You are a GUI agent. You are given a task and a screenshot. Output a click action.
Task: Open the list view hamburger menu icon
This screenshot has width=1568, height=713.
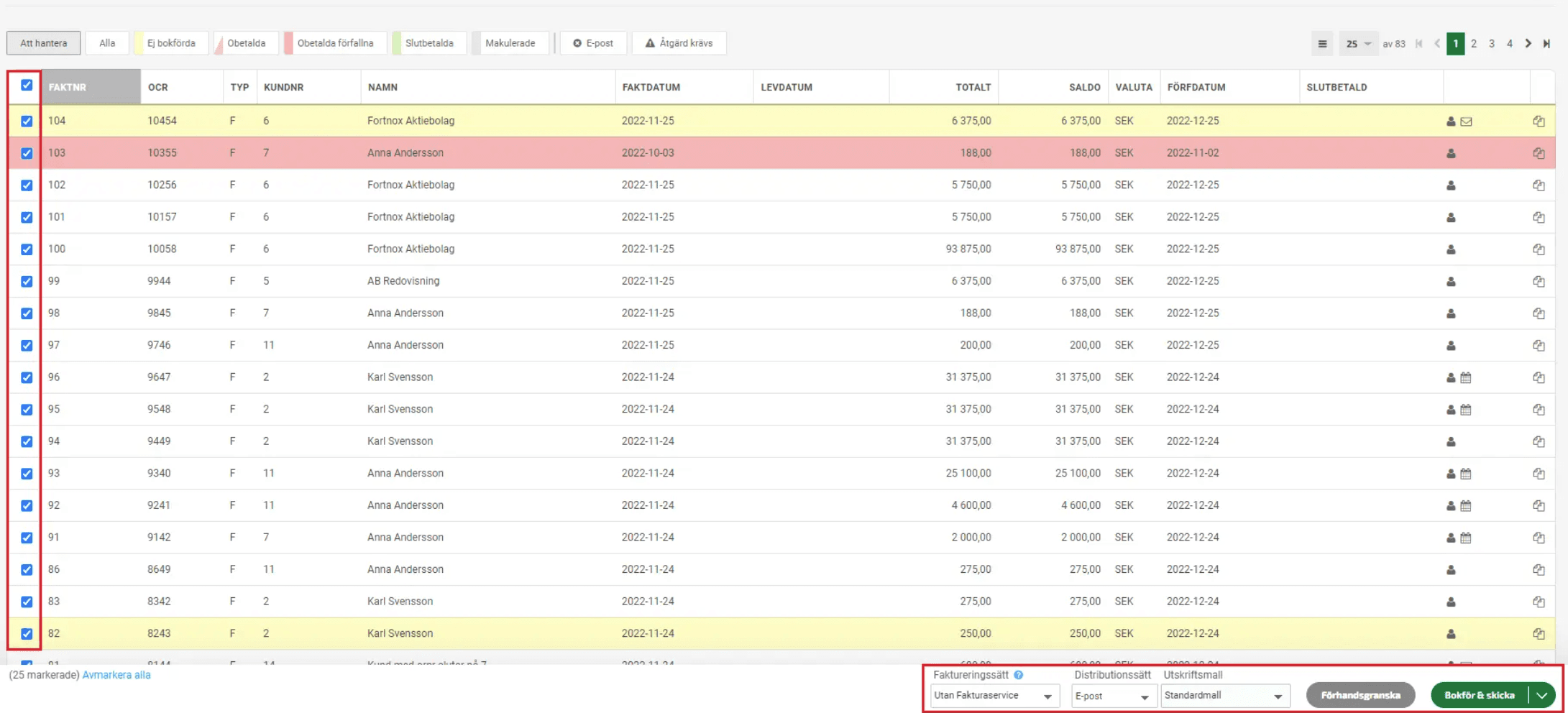click(1322, 44)
